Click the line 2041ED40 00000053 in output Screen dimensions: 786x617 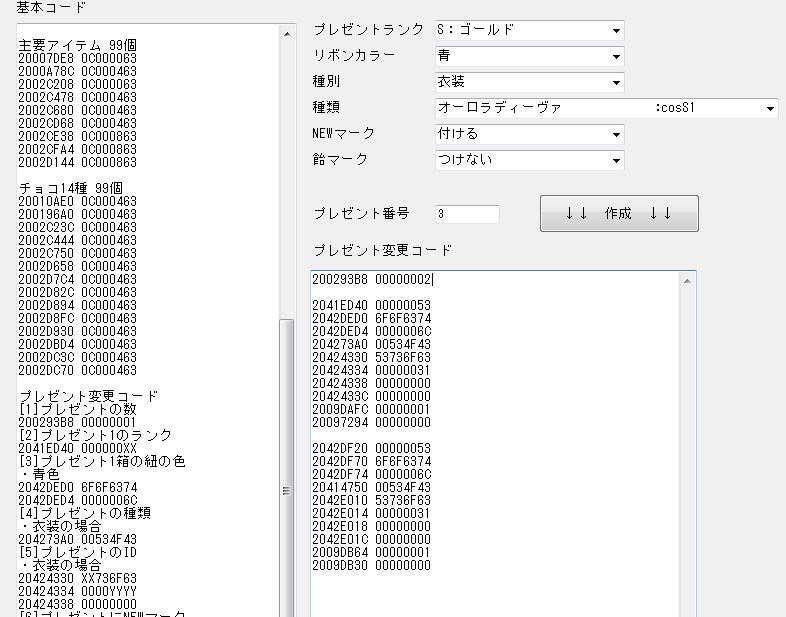(x=371, y=306)
